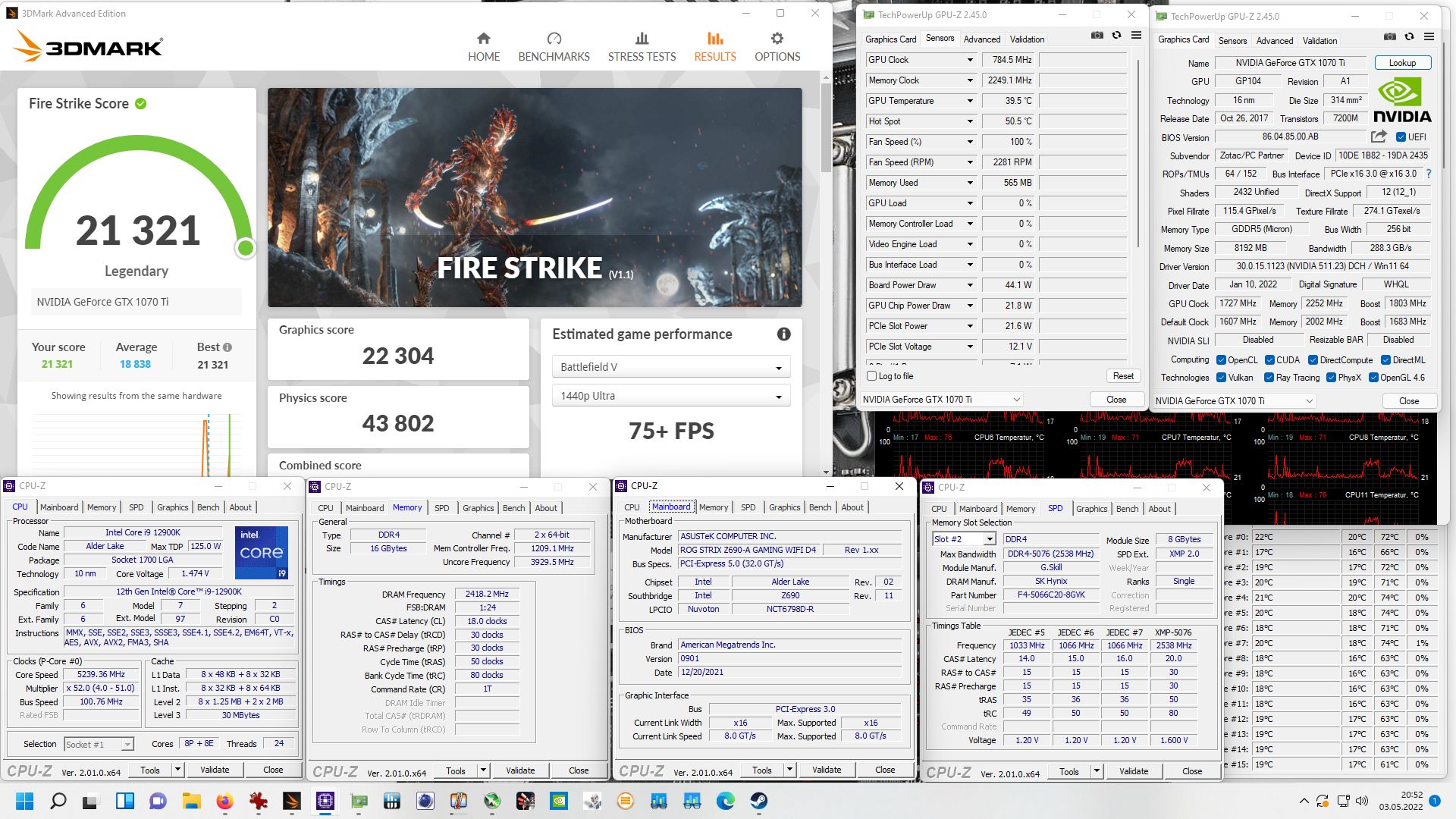The width and height of the screenshot is (1456, 819).
Task: Open the hamburger menu in GPU-Z Graphics Card window
Action: (1429, 36)
